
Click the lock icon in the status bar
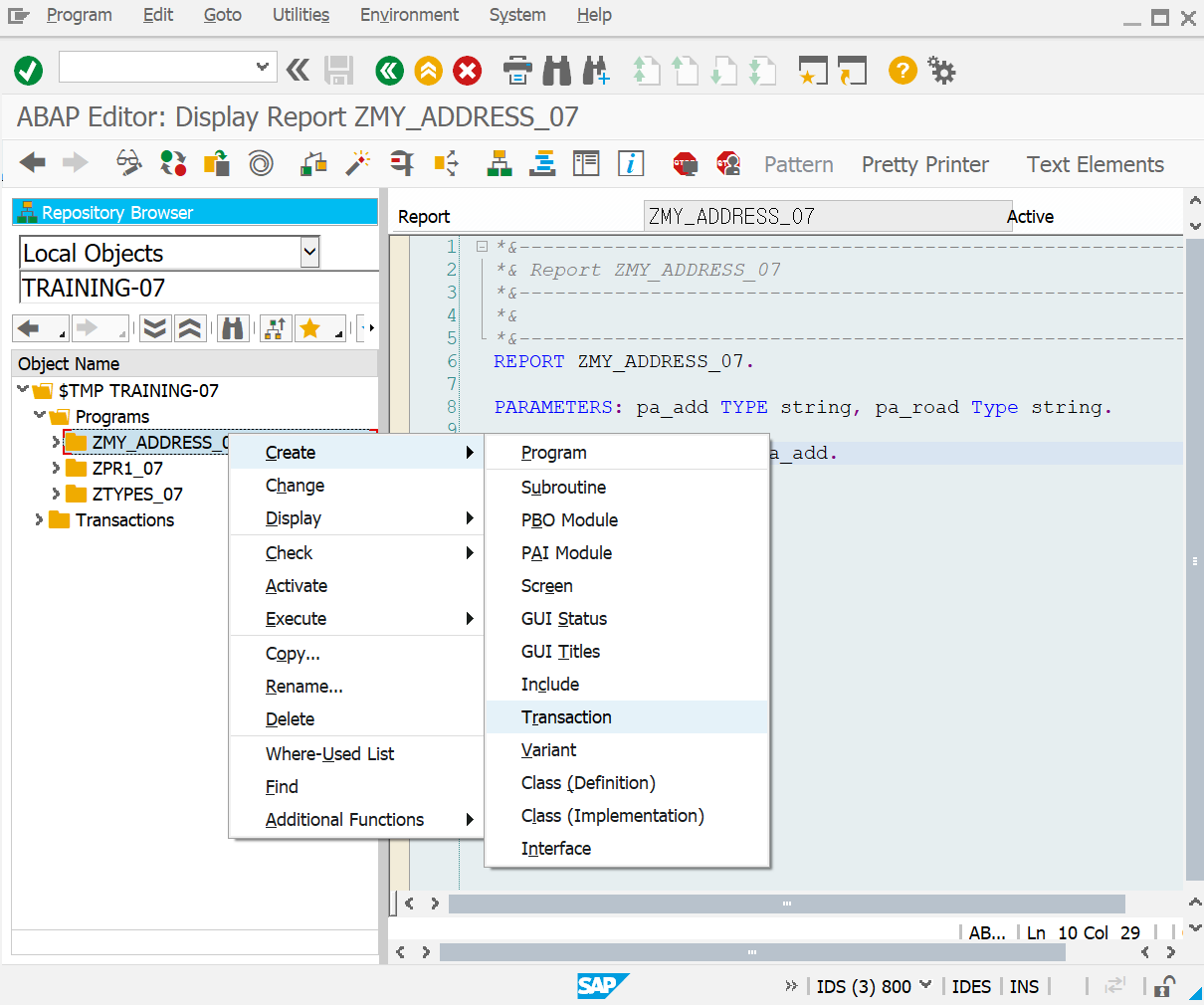[1164, 986]
